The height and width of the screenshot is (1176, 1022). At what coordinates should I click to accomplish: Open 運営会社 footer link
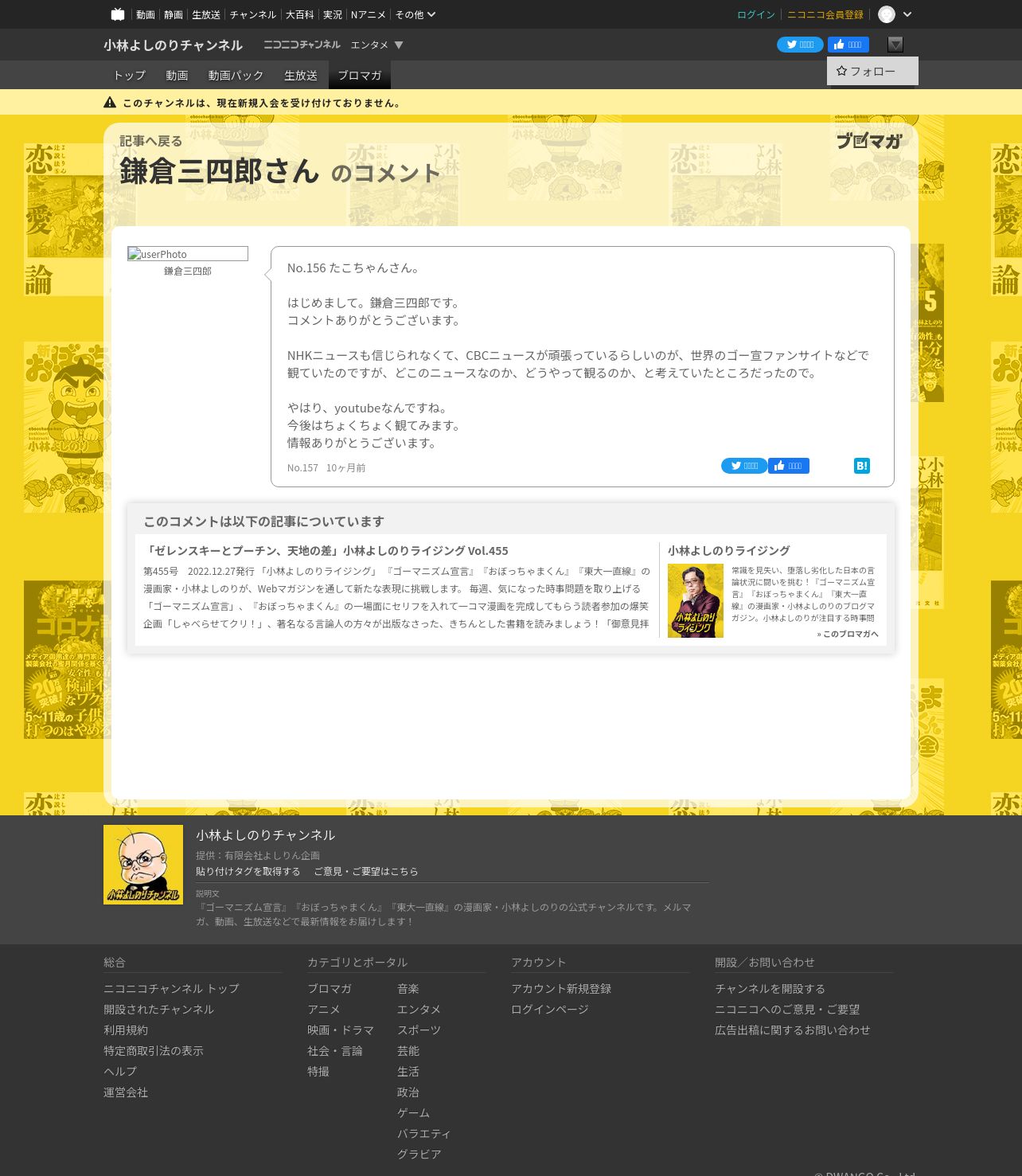tap(126, 1092)
